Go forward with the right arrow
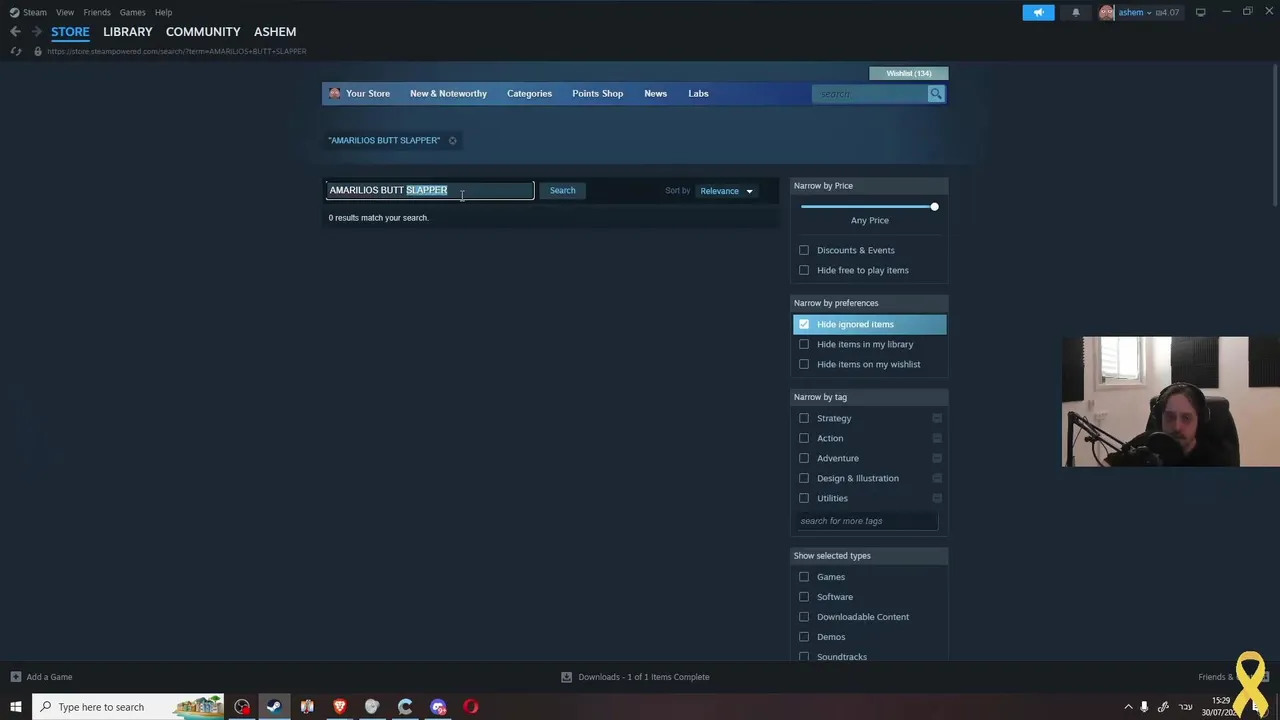1280x720 pixels. 37,32
